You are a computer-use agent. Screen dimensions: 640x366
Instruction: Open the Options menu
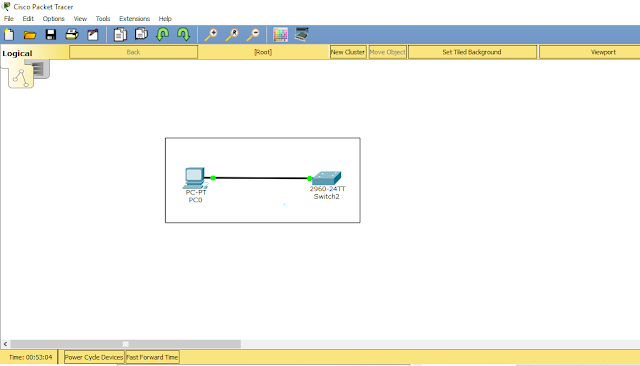point(53,19)
